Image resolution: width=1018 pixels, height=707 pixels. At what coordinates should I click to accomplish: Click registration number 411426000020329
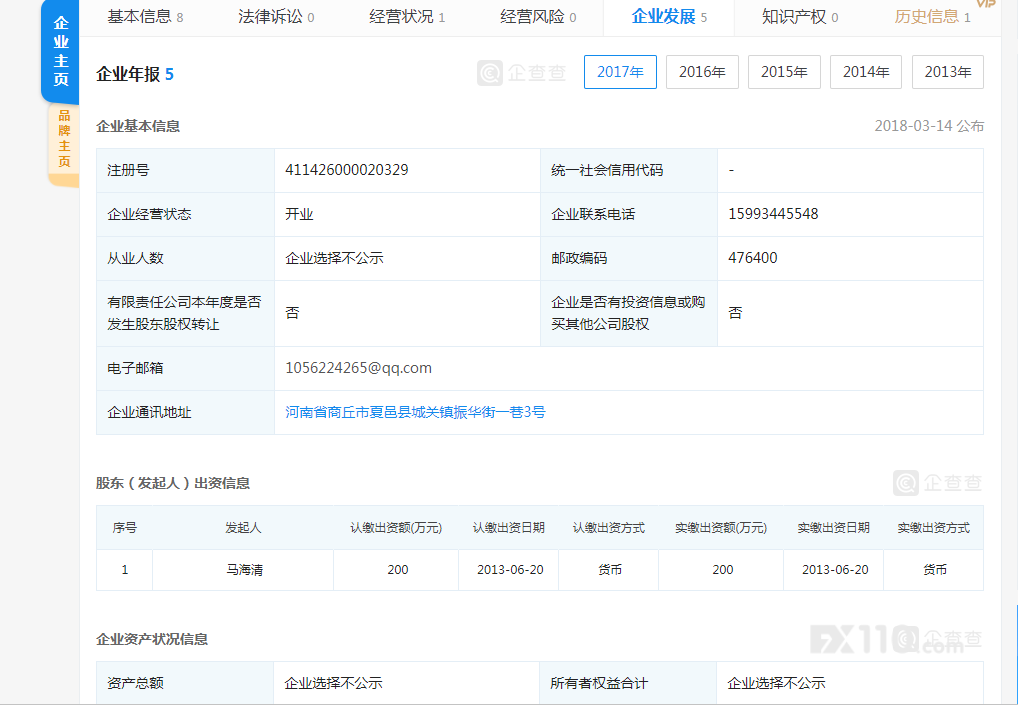[x=347, y=170]
